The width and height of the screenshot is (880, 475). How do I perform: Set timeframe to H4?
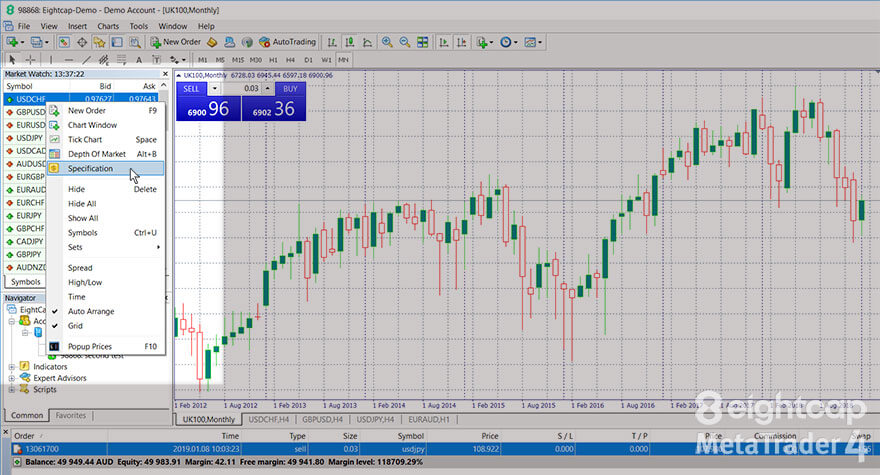pyautogui.click(x=290, y=60)
